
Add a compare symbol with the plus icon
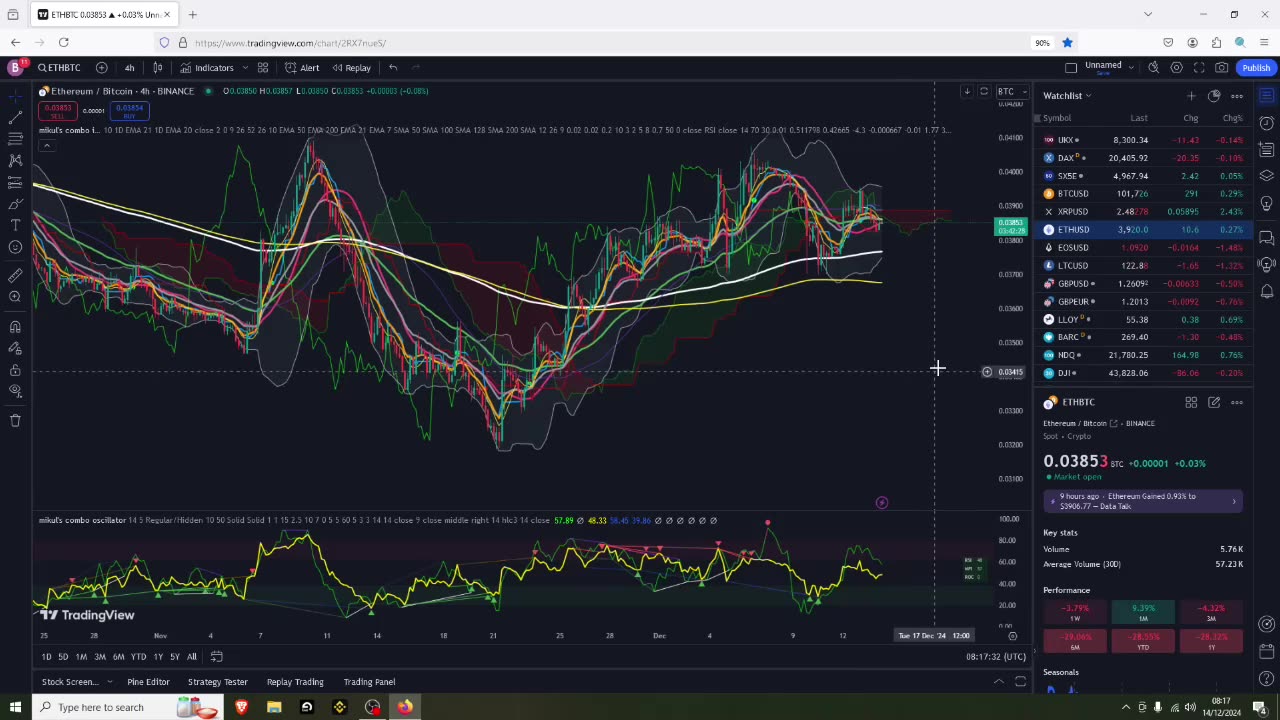[x=102, y=68]
